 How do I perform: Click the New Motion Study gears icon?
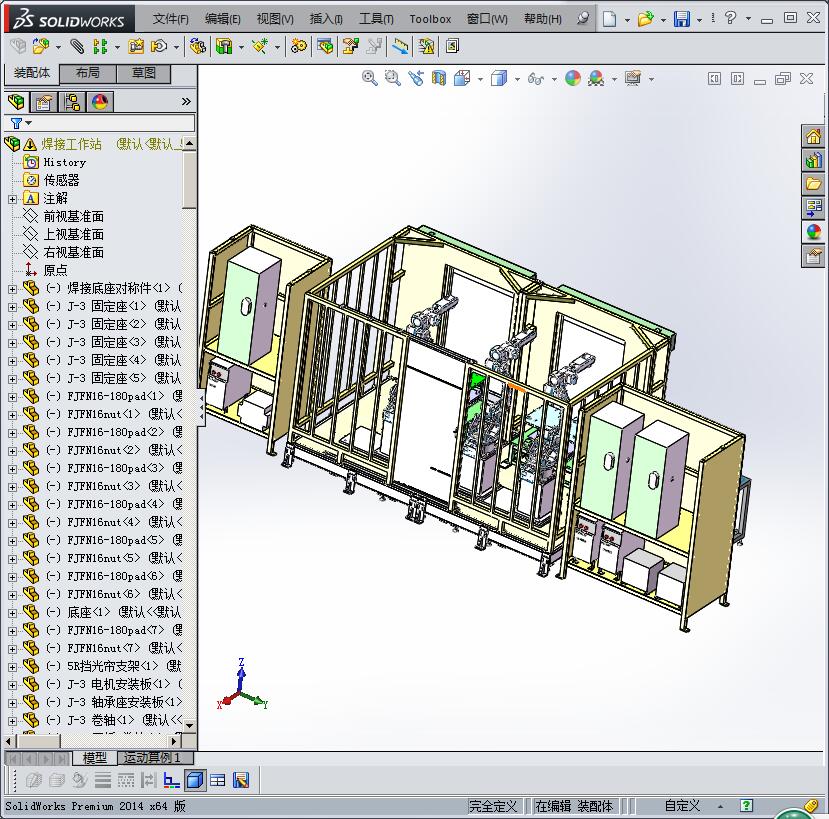pyautogui.click(x=299, y=47)
